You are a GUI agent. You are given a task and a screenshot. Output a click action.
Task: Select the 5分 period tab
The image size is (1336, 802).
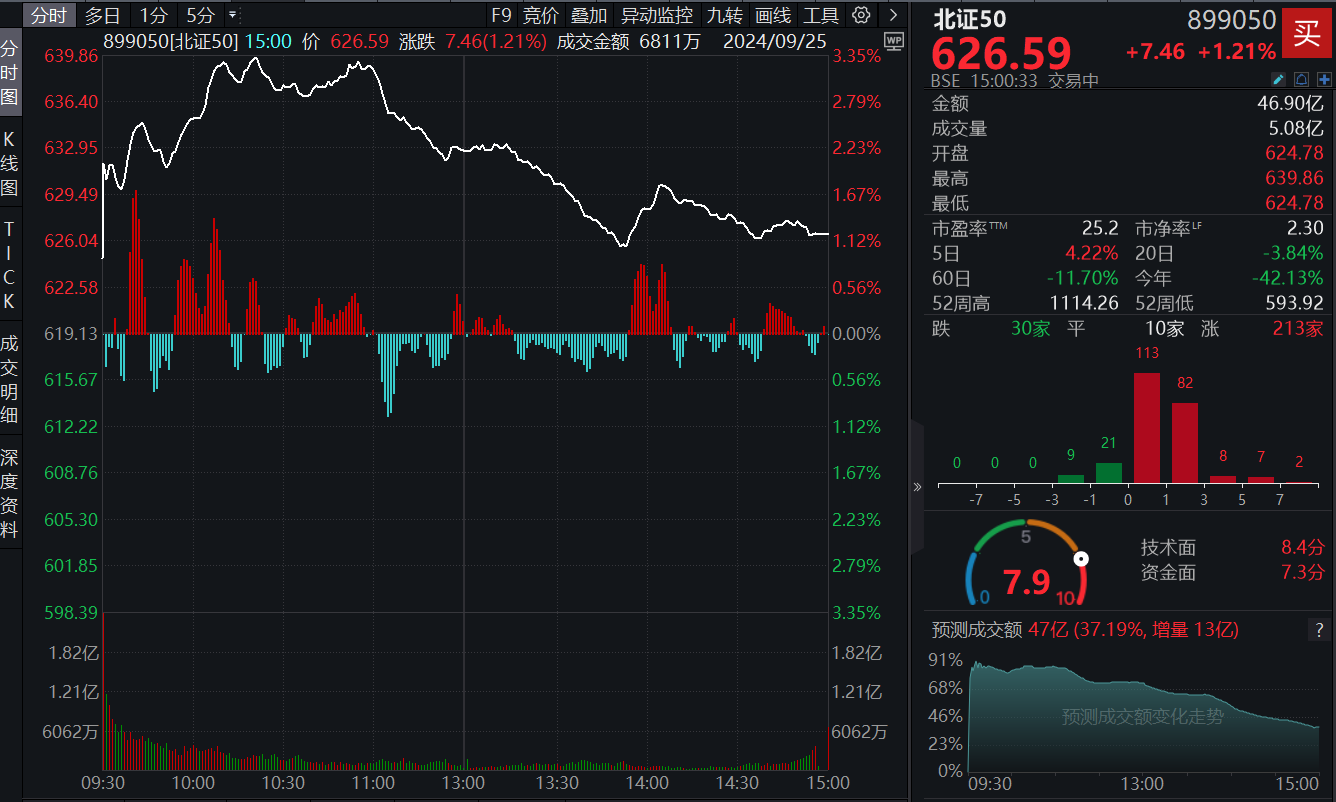pos(200,15)
